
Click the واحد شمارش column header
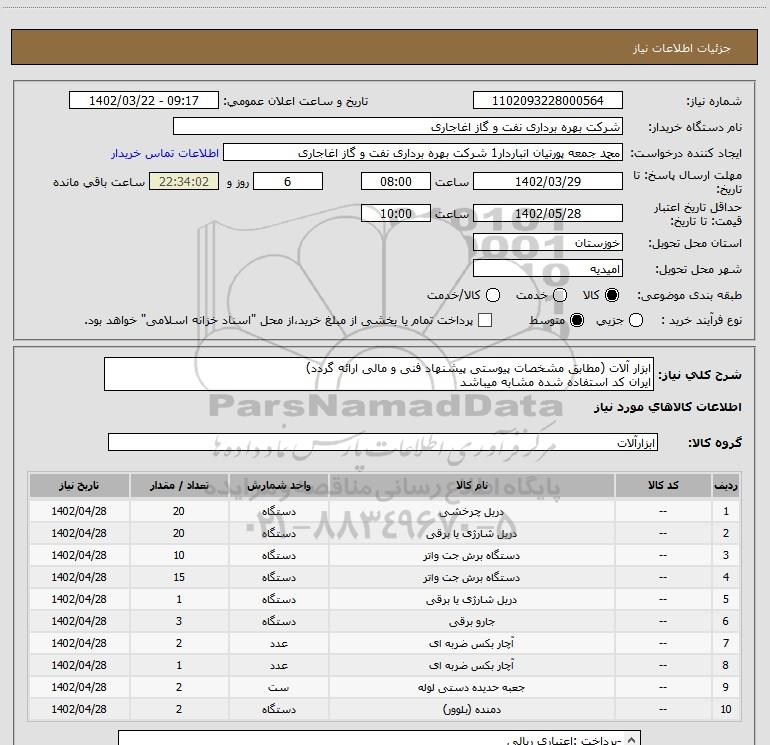tap(278, 486)
